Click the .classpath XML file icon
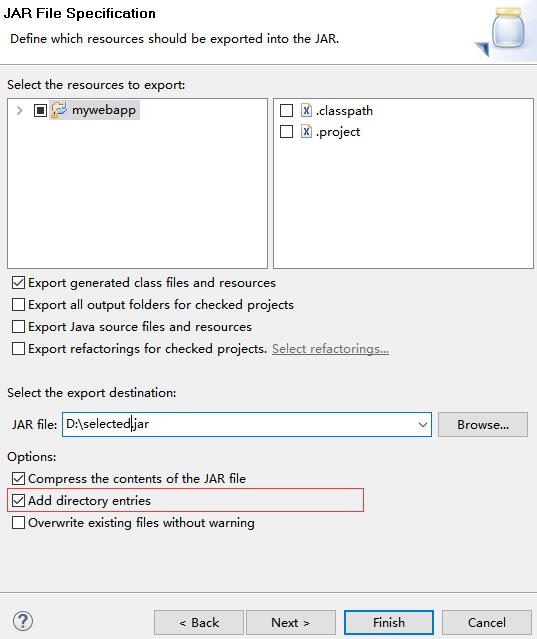537x639 pixels. (306, 110)
